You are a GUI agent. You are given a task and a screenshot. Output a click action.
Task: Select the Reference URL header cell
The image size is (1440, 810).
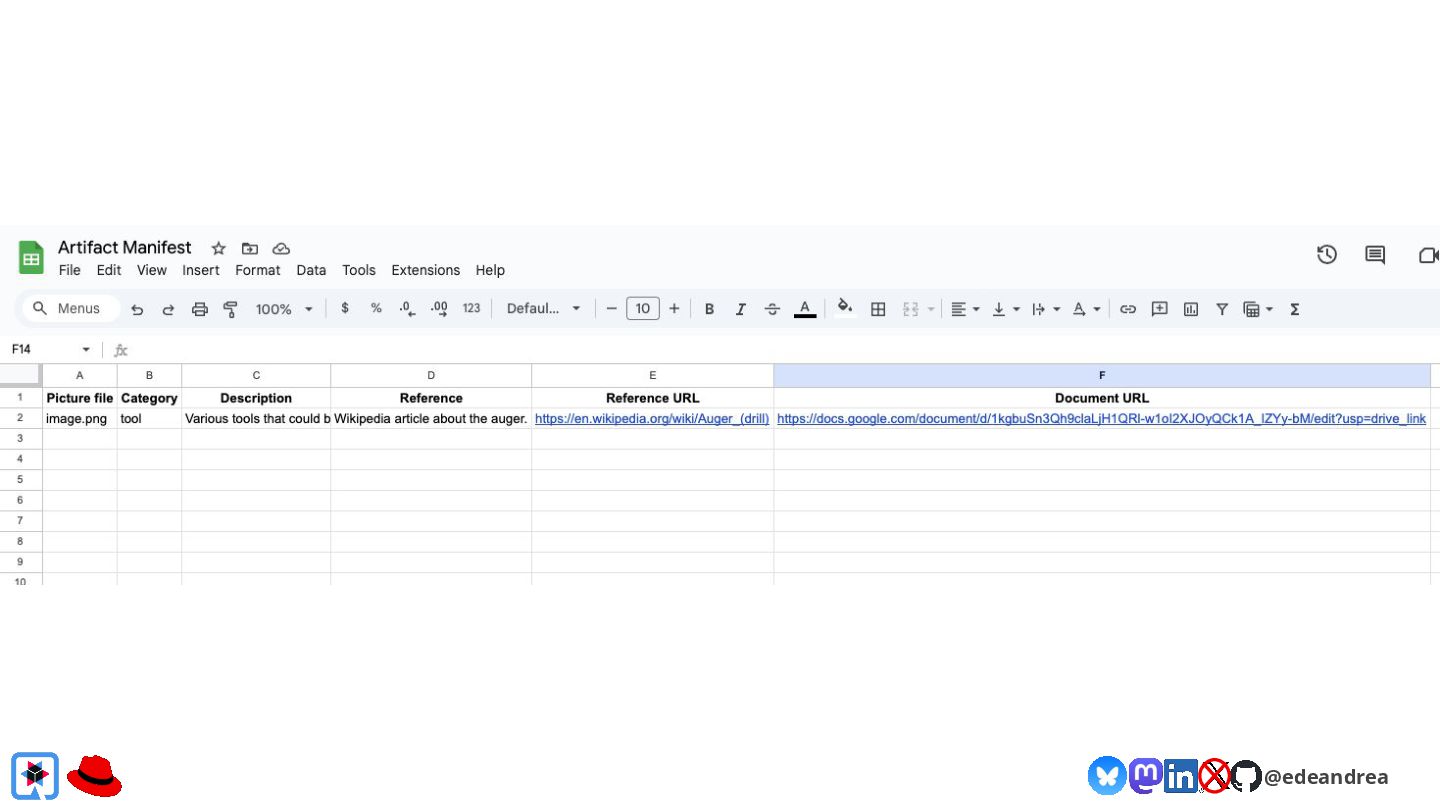pos(652,398)
